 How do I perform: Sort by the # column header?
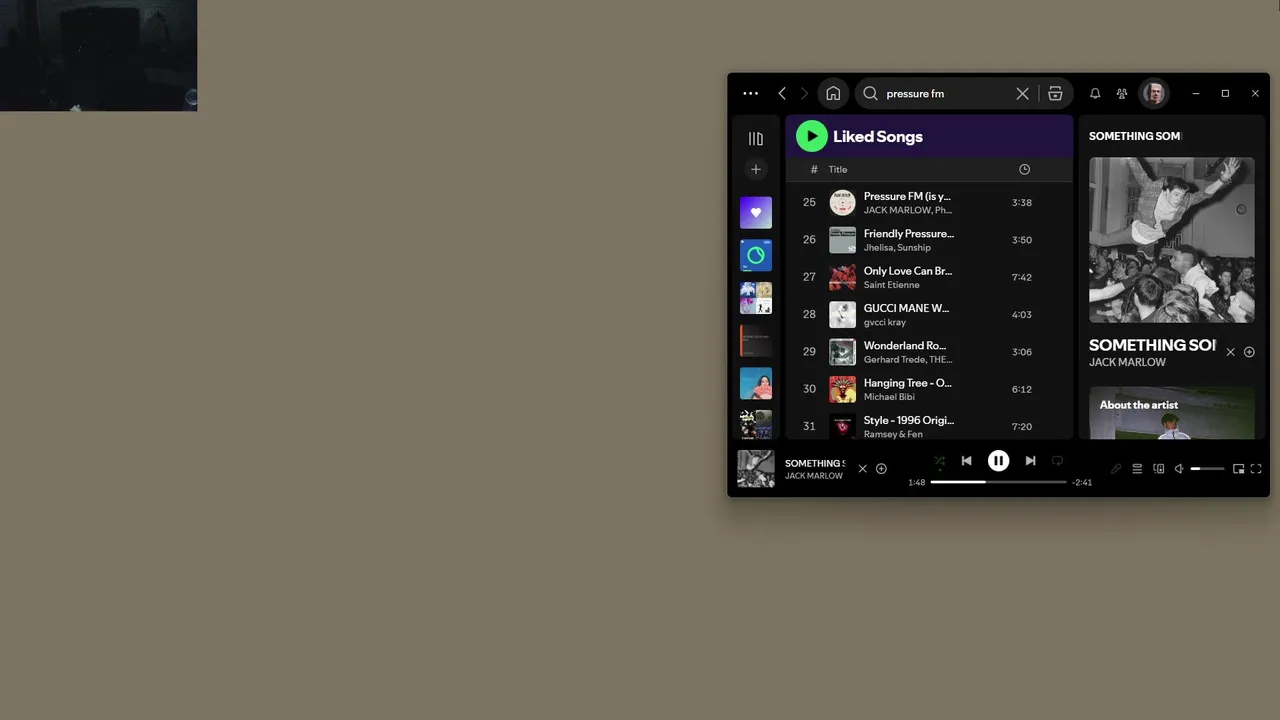pyautogui.click(x=814, y=169)
